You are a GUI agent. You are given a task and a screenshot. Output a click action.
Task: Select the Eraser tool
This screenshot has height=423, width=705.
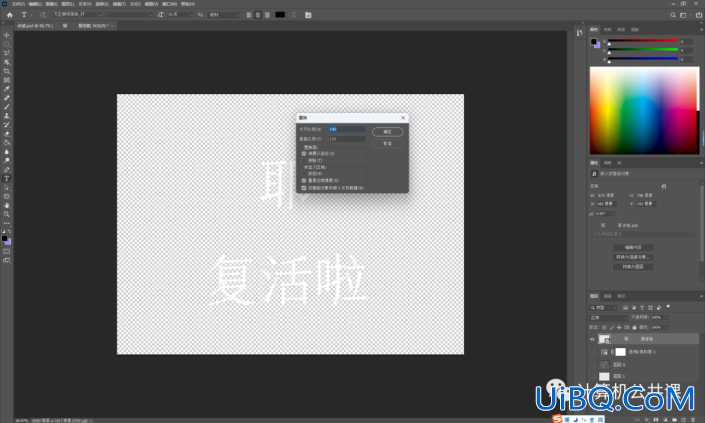[7, 134]
